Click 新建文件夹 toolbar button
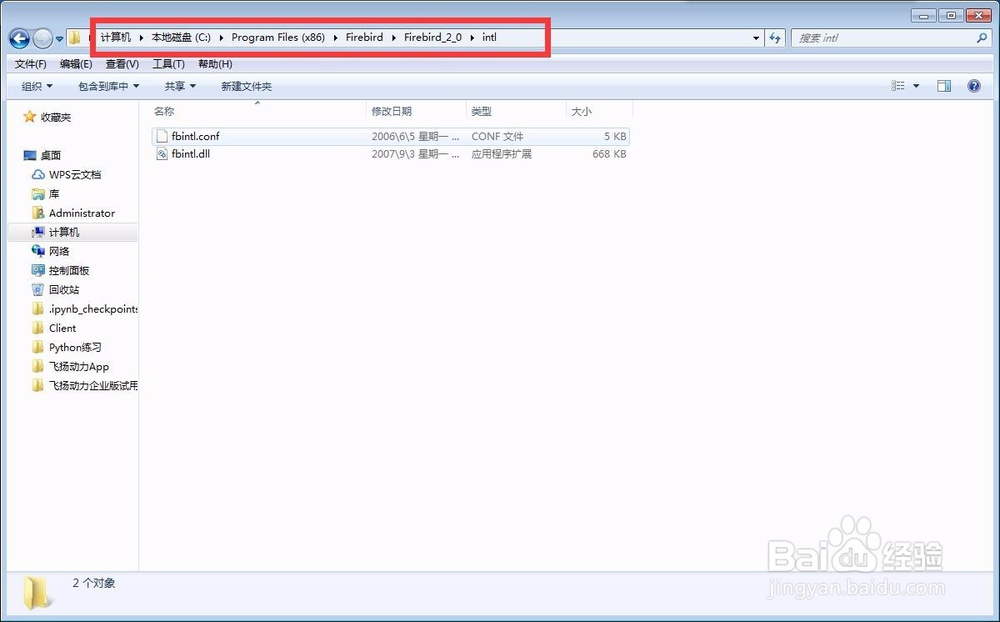 point(246,86)
